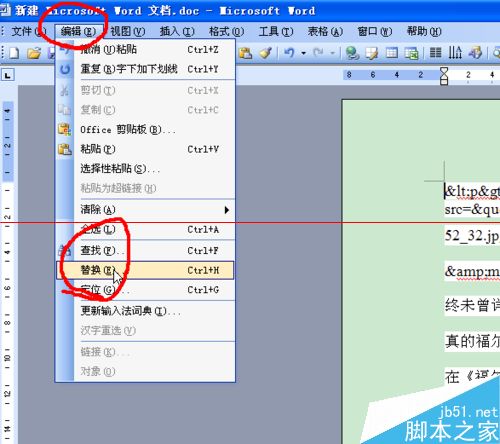Viewport: 500px width, 444px height.
Task: Select 替换 Ctrl+H menu entry
Action: (146, 270)
